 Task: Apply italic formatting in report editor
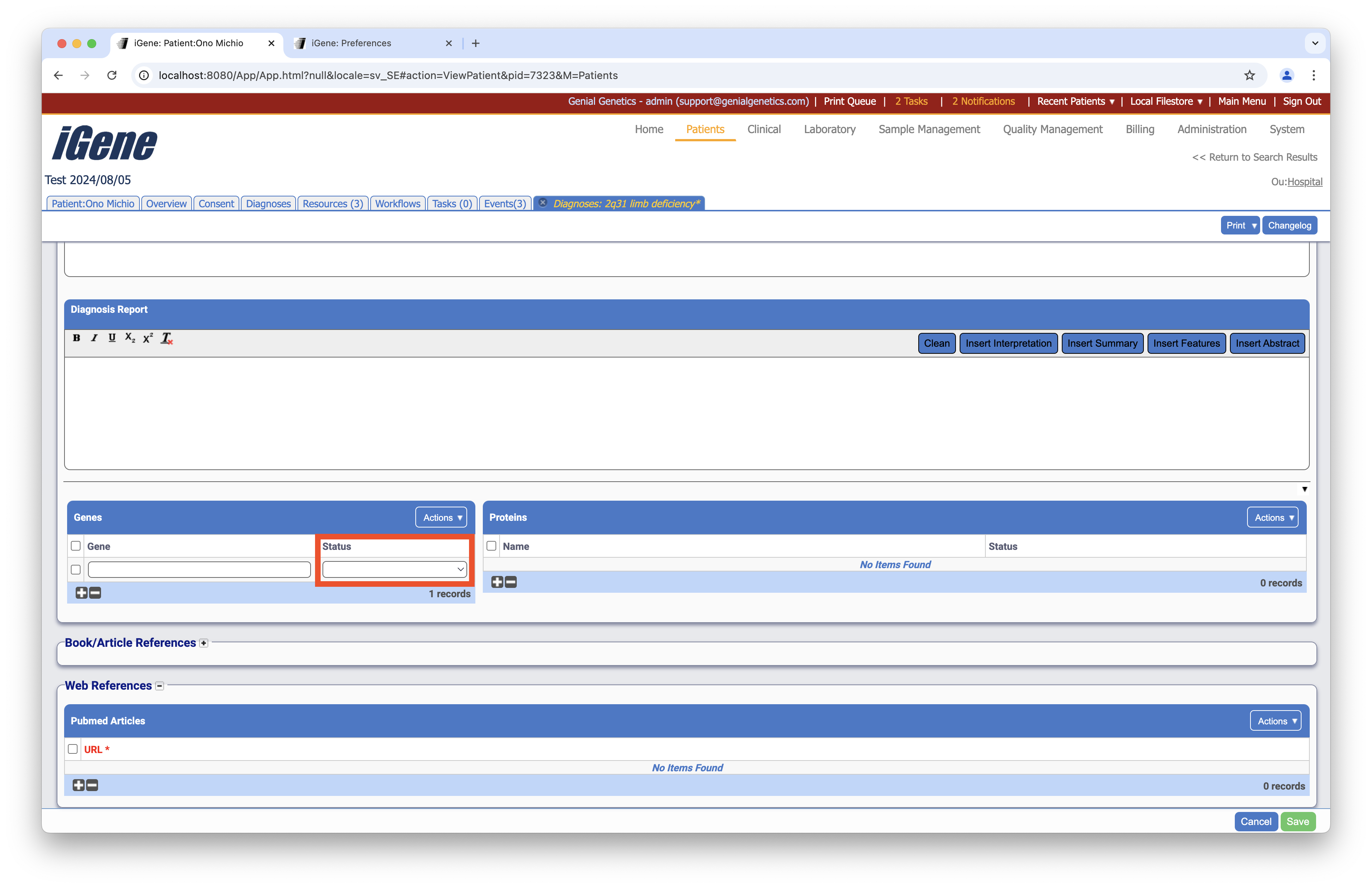point(94,338)
